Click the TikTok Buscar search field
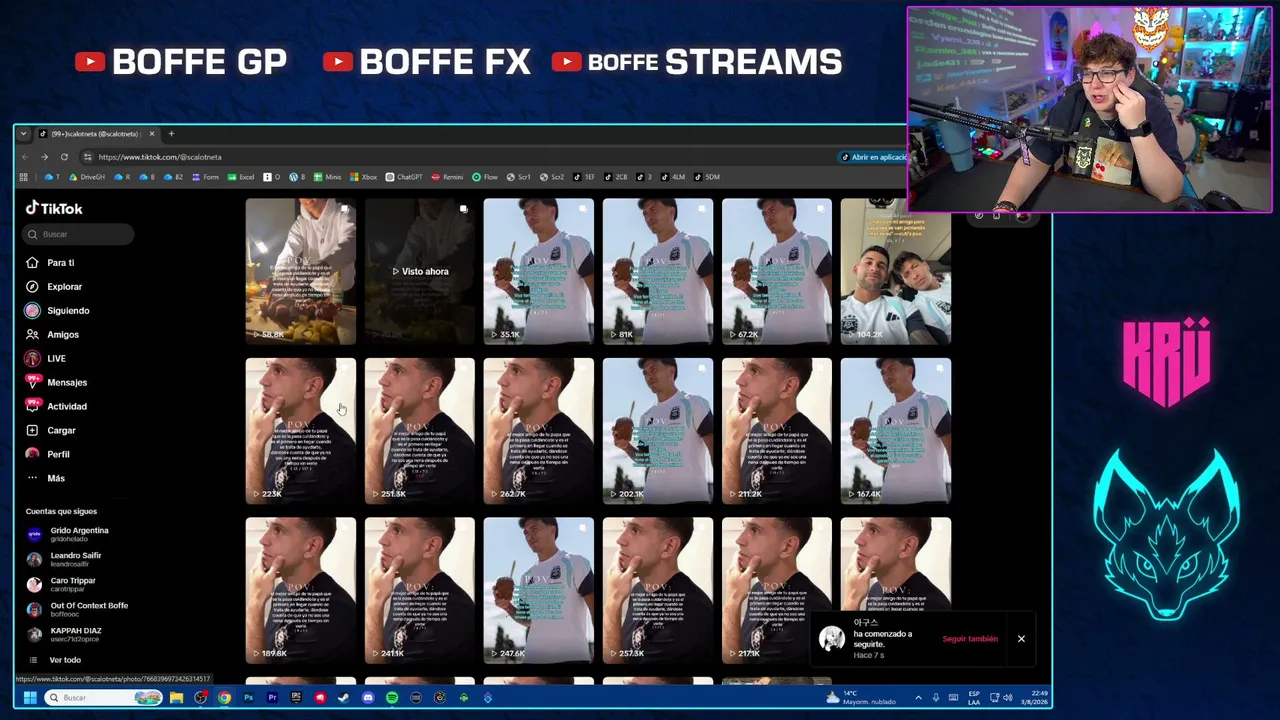 (79, 234)
